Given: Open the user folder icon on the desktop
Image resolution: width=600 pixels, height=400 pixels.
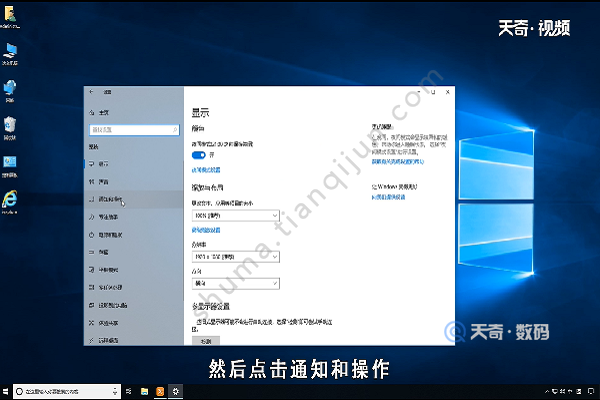Looking at the screenshot, I should pyautogui.click(x=10, y=17).
